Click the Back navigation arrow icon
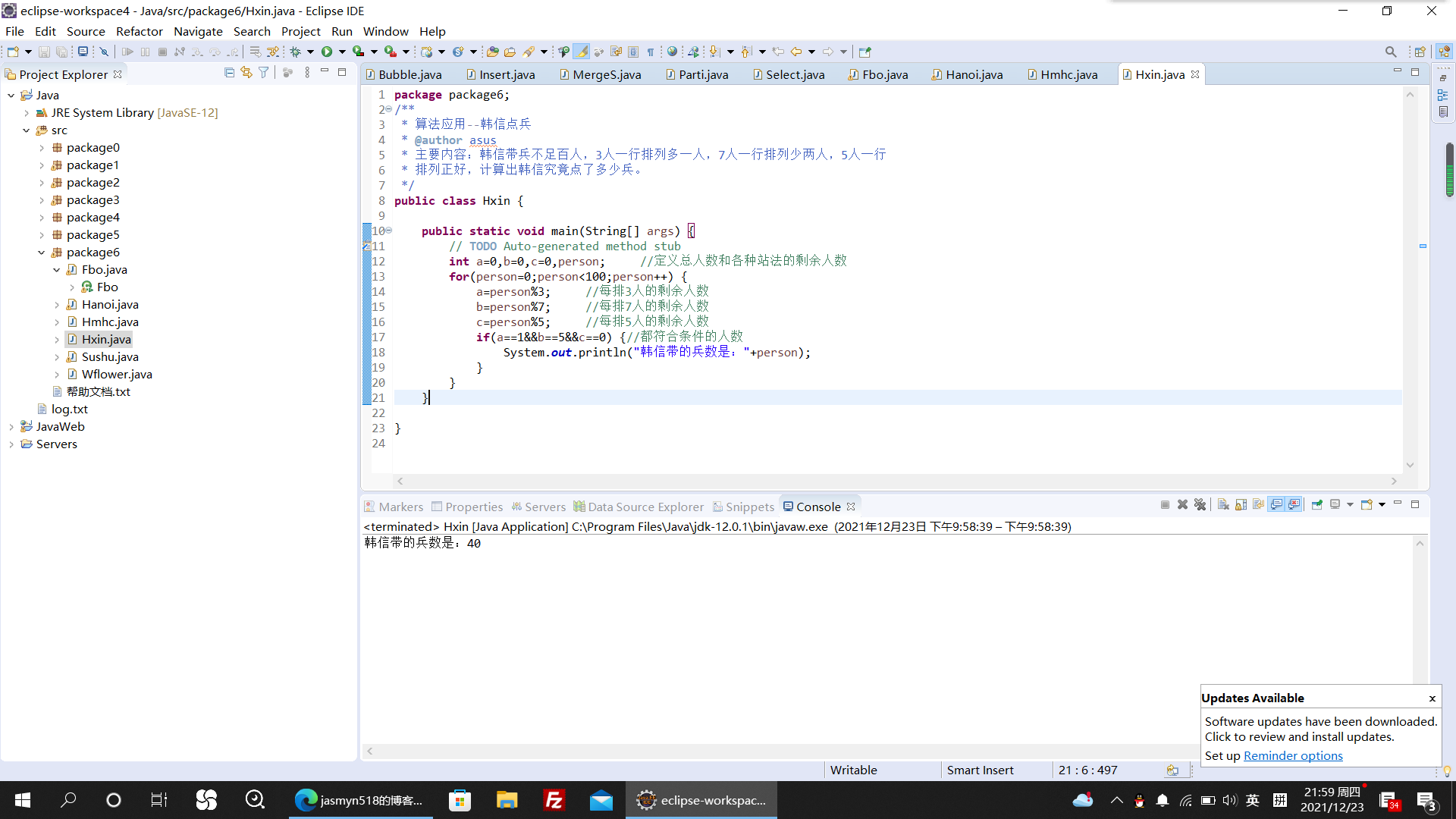1456x819 pixels. [795, 52]
